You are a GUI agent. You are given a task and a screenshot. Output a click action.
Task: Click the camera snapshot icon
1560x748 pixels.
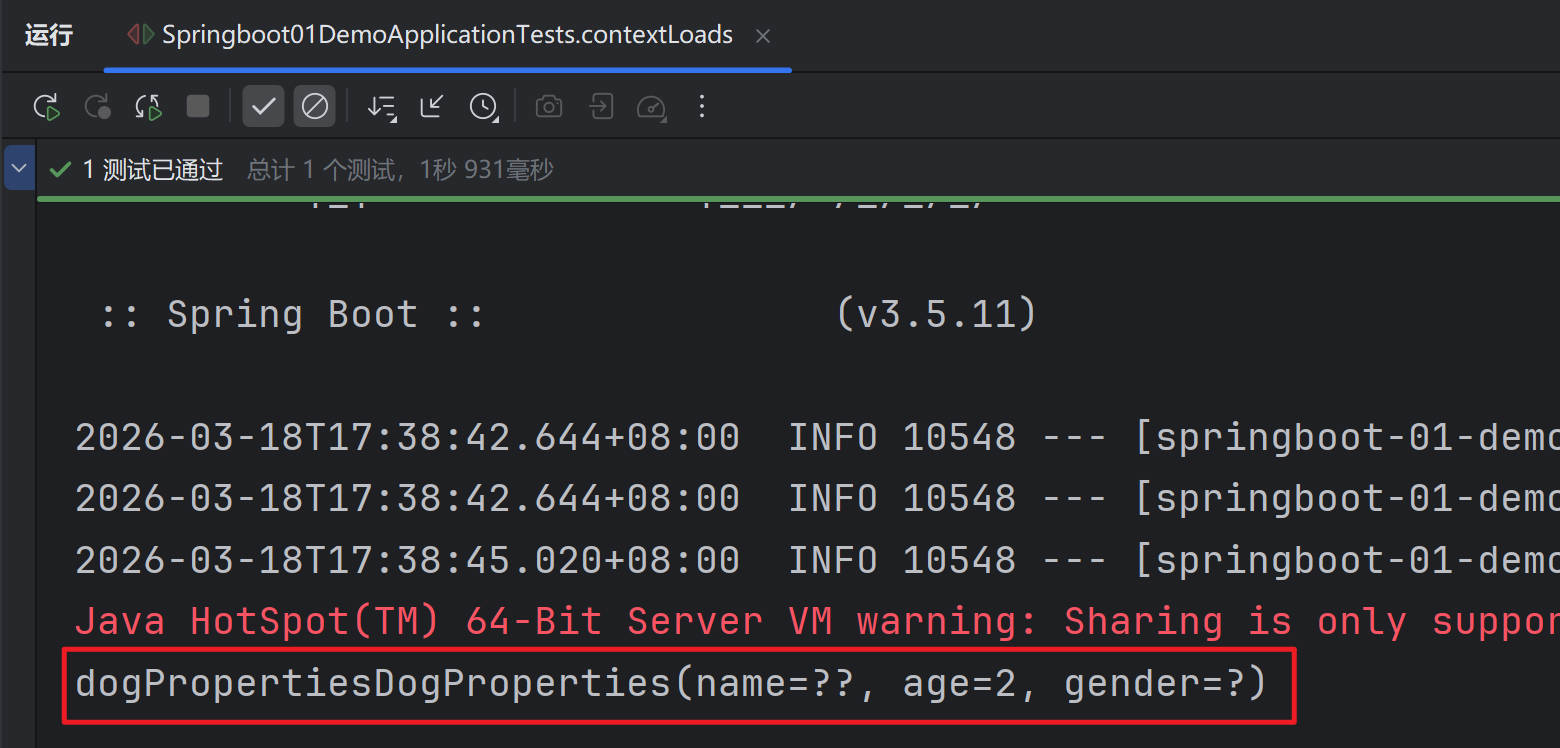(548, 107)
